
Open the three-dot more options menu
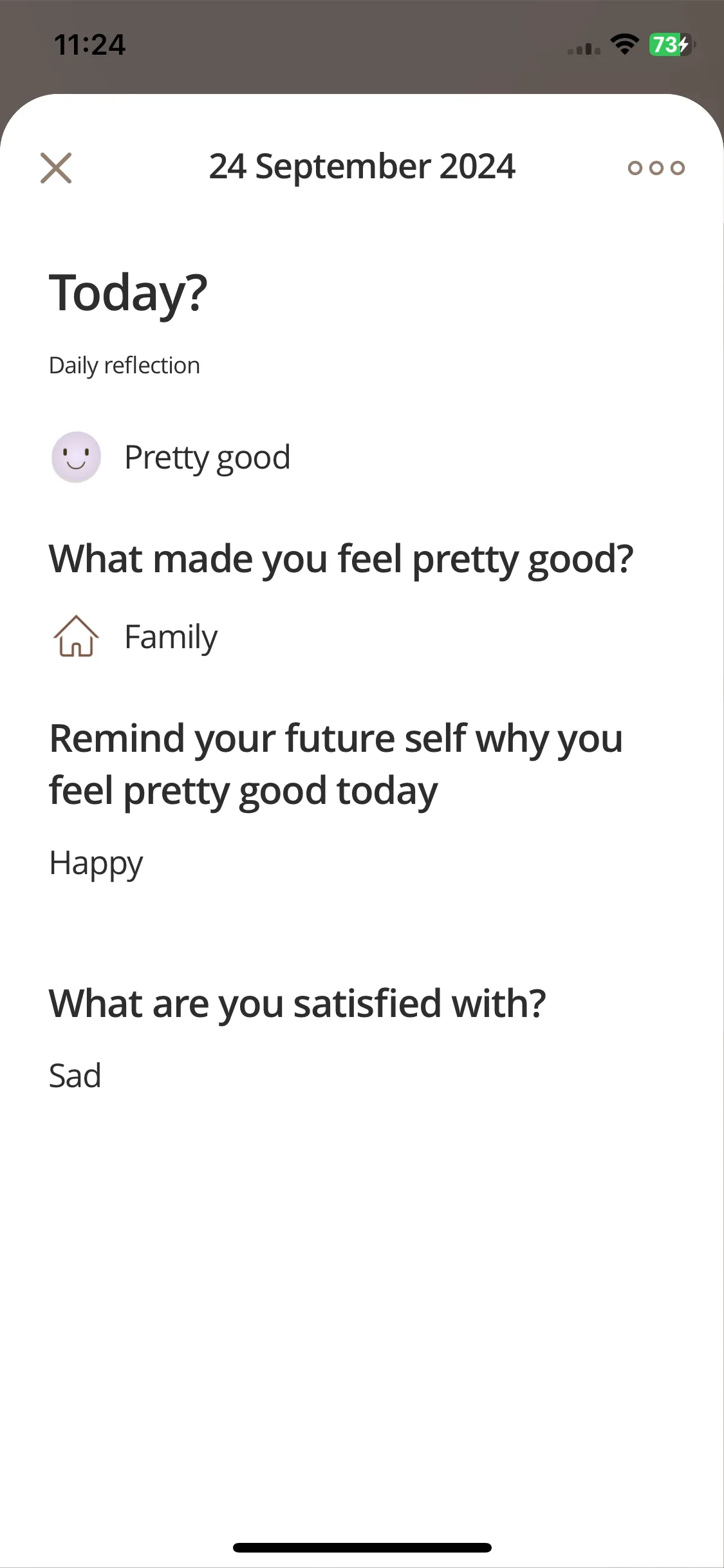point(656,168)
